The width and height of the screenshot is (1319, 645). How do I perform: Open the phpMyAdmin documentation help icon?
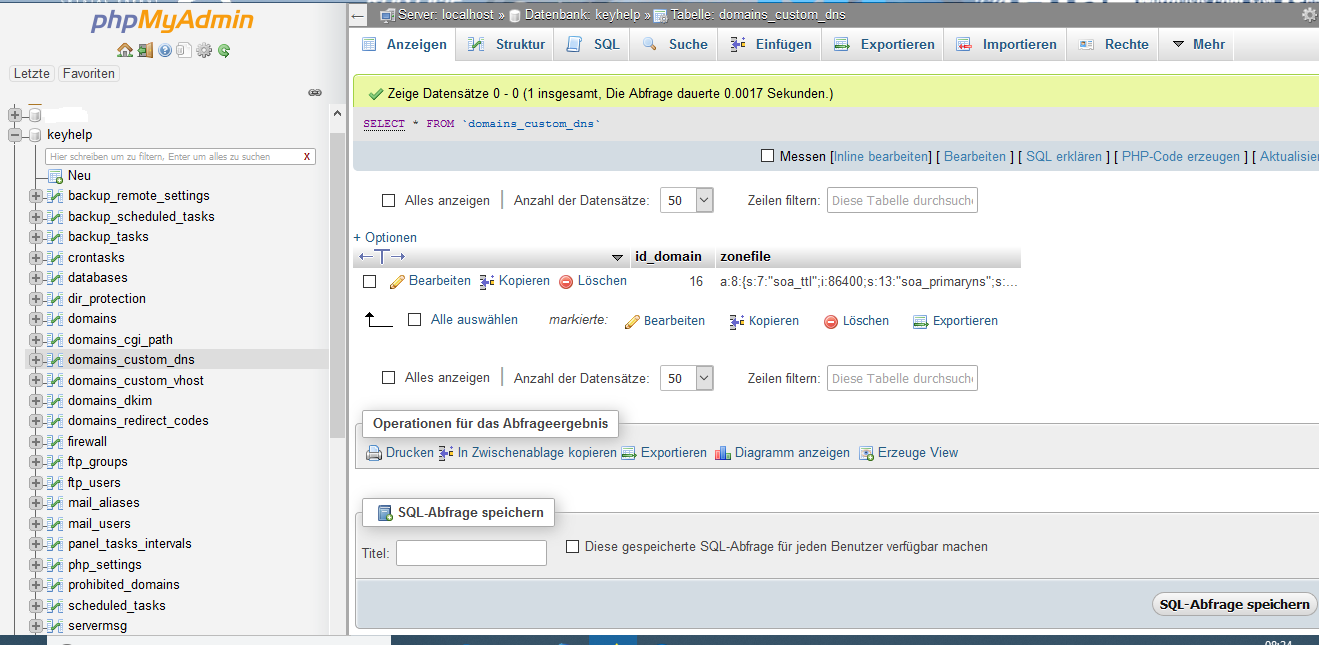(x=165, y=50)
